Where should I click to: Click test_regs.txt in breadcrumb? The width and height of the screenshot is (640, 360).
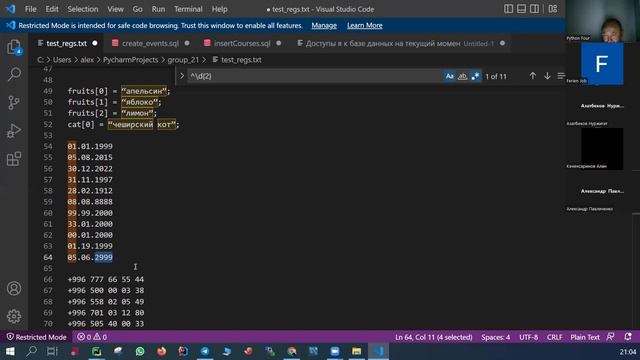pos(241,60)
